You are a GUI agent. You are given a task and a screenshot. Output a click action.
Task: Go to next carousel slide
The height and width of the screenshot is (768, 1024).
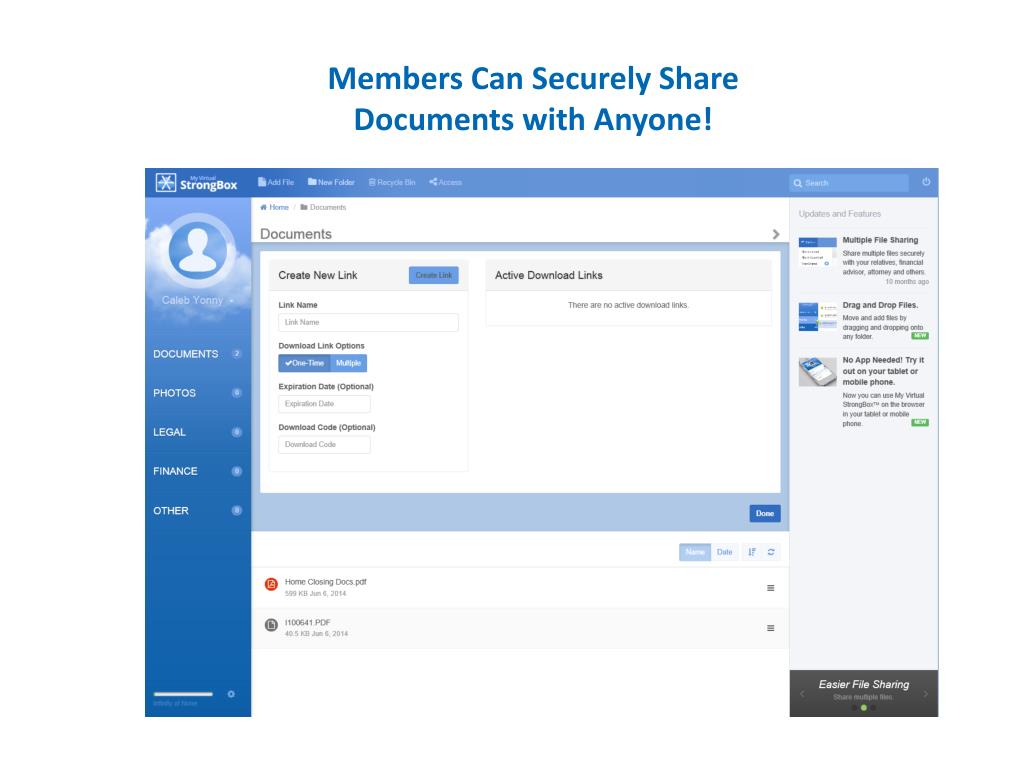pos(925,694)
